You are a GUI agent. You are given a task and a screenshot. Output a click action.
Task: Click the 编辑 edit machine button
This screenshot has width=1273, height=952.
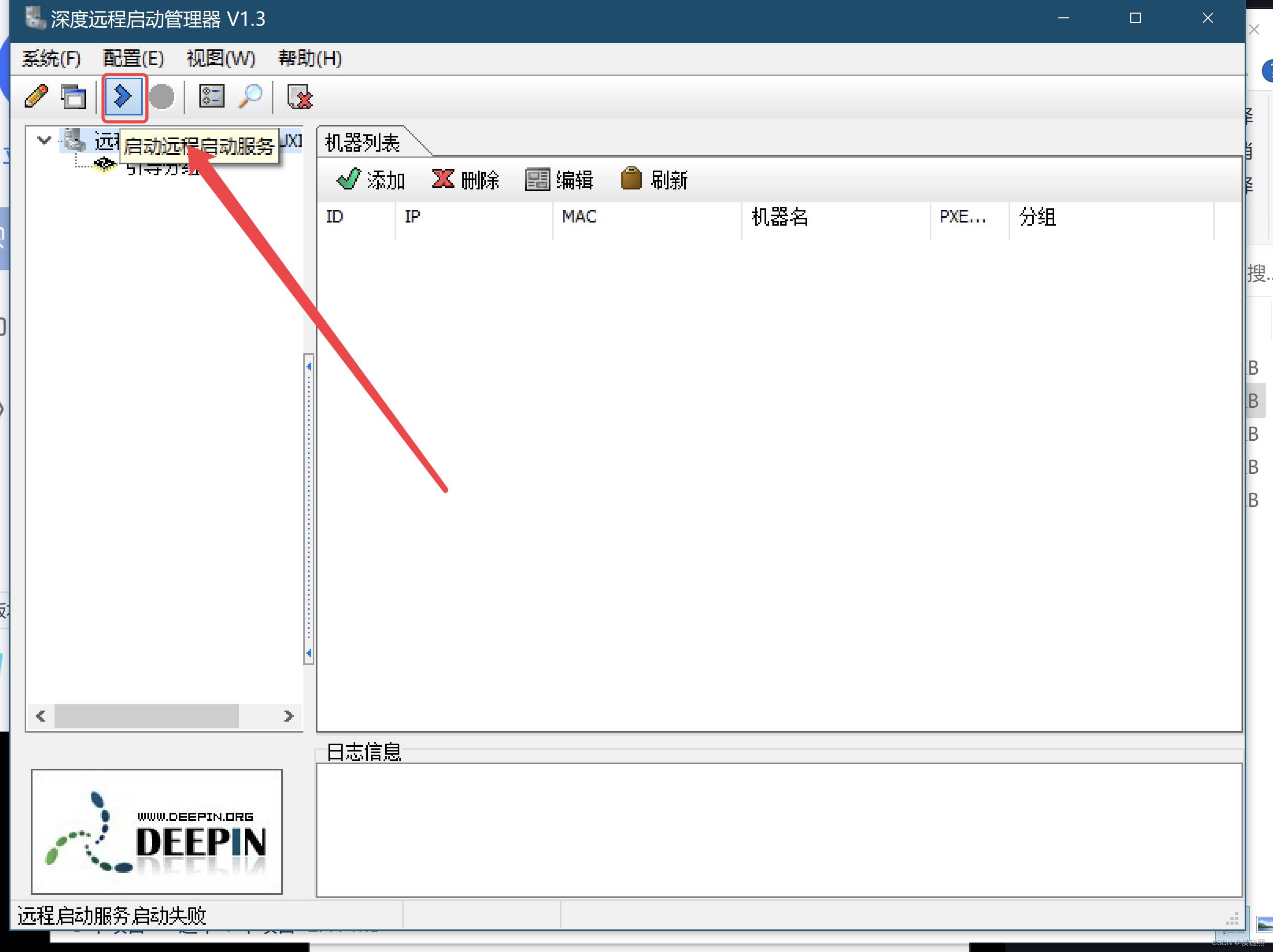tap(559, 179)
